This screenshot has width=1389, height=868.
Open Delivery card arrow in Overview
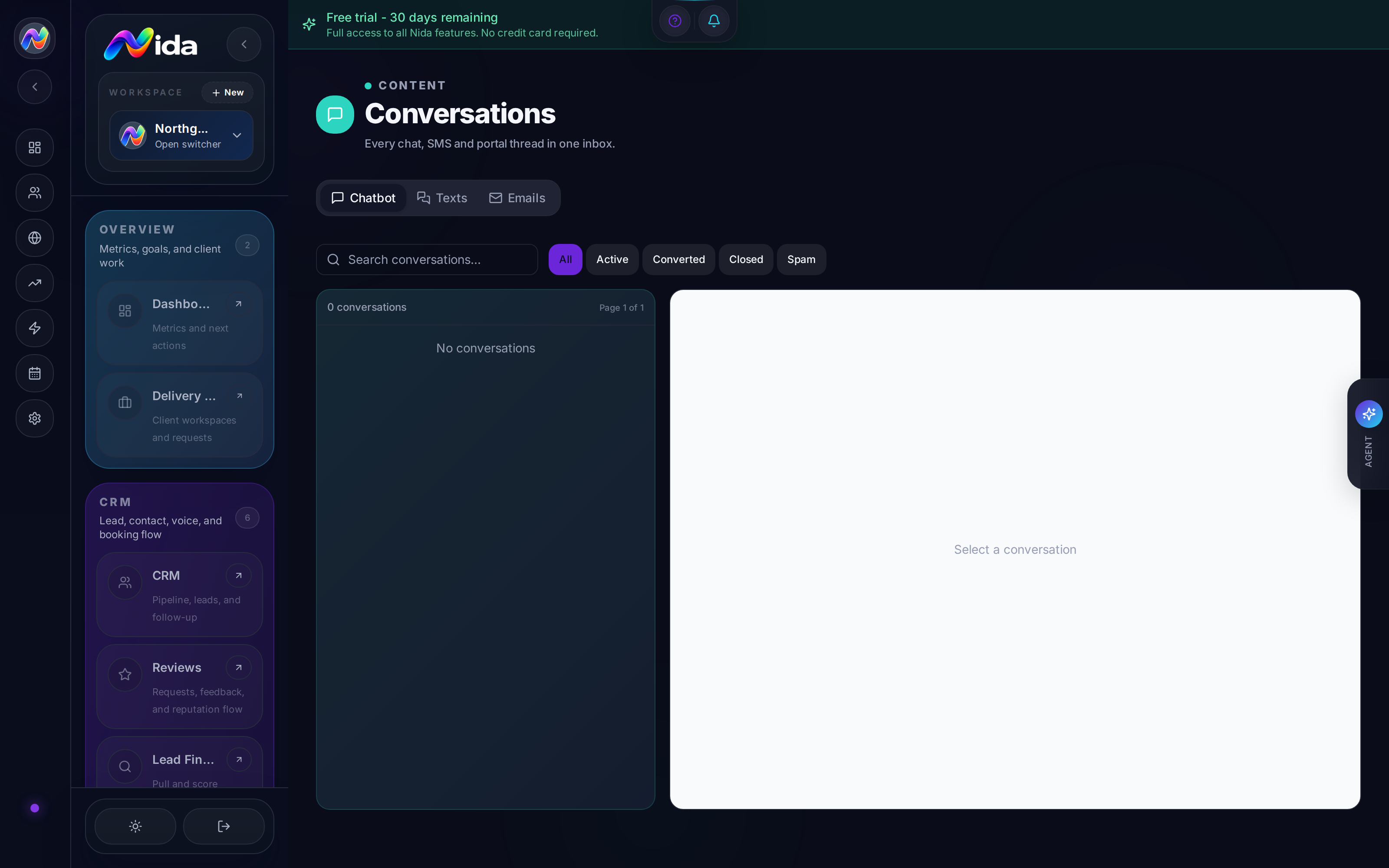coord(239,396)
